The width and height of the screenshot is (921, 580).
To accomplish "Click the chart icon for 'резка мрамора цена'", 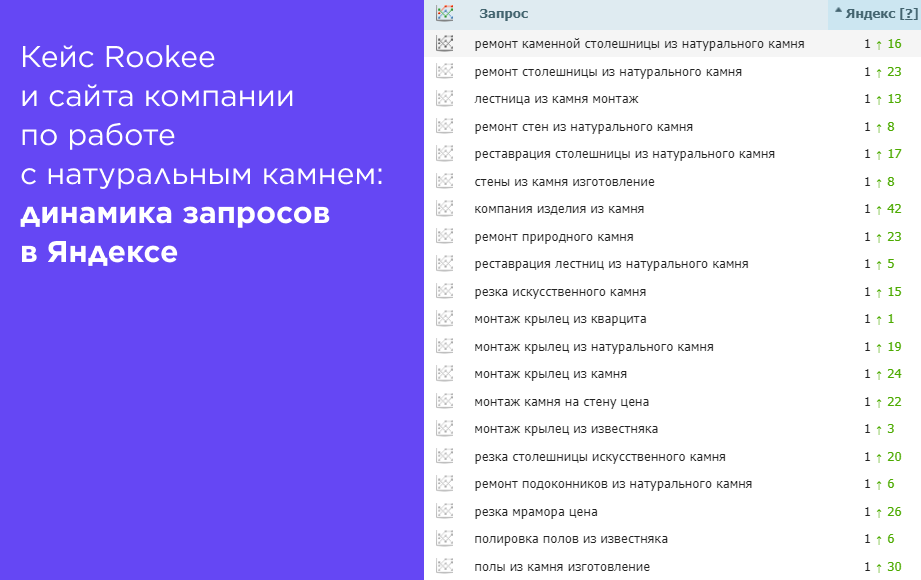I will (446, 510).
